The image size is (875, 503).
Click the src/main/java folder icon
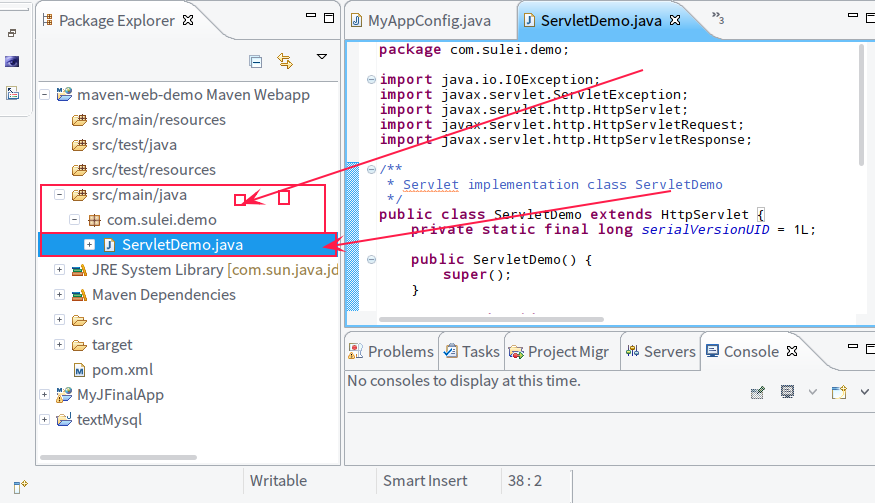click(79, 195)
